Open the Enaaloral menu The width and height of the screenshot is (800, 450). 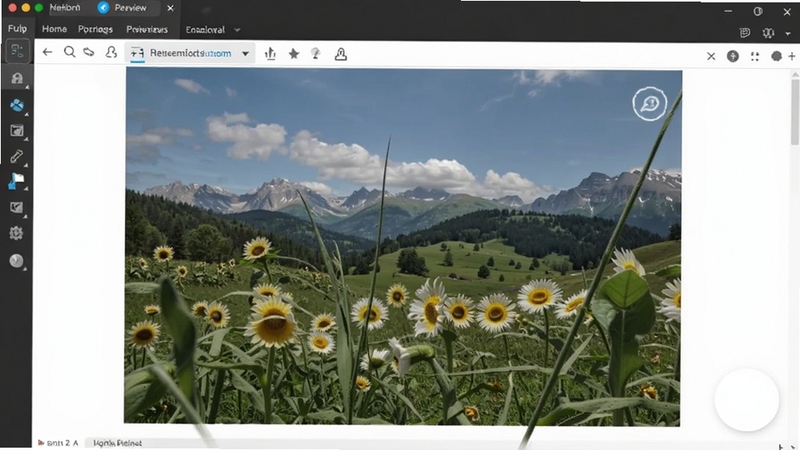pos(205,30)
